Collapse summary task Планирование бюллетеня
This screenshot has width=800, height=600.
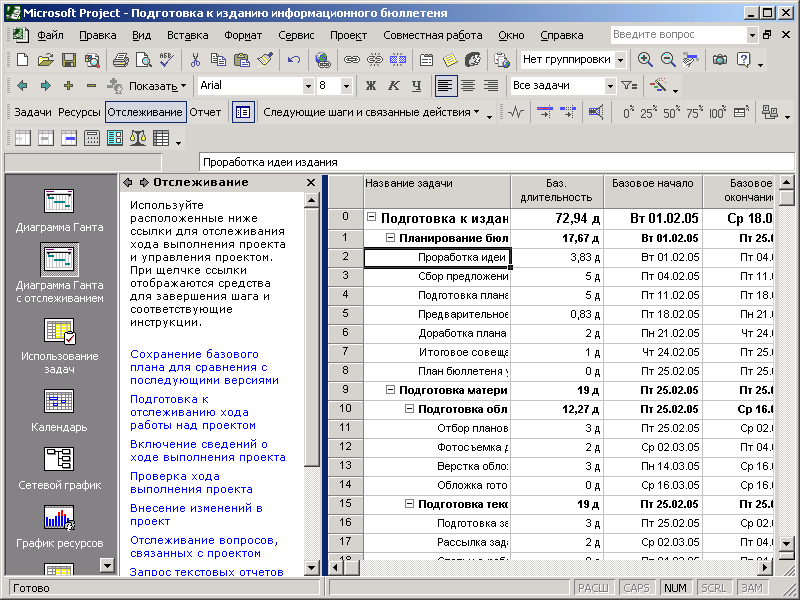coord(390,237)
